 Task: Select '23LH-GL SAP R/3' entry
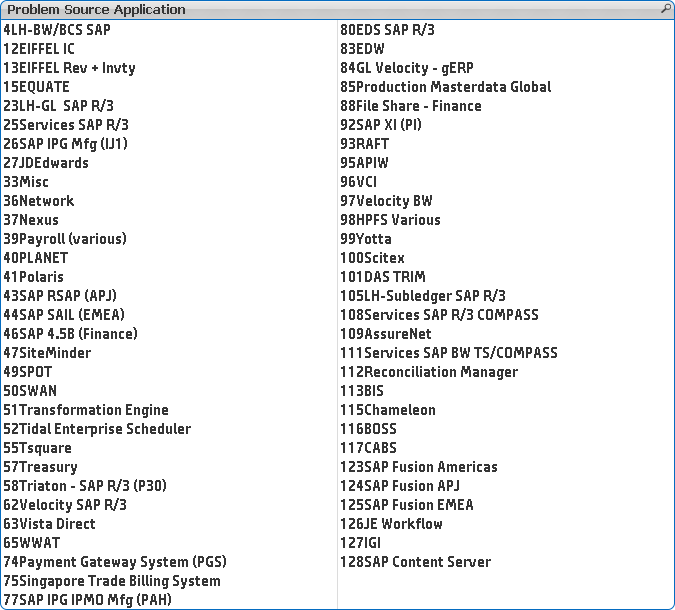(x=169, y=105)
